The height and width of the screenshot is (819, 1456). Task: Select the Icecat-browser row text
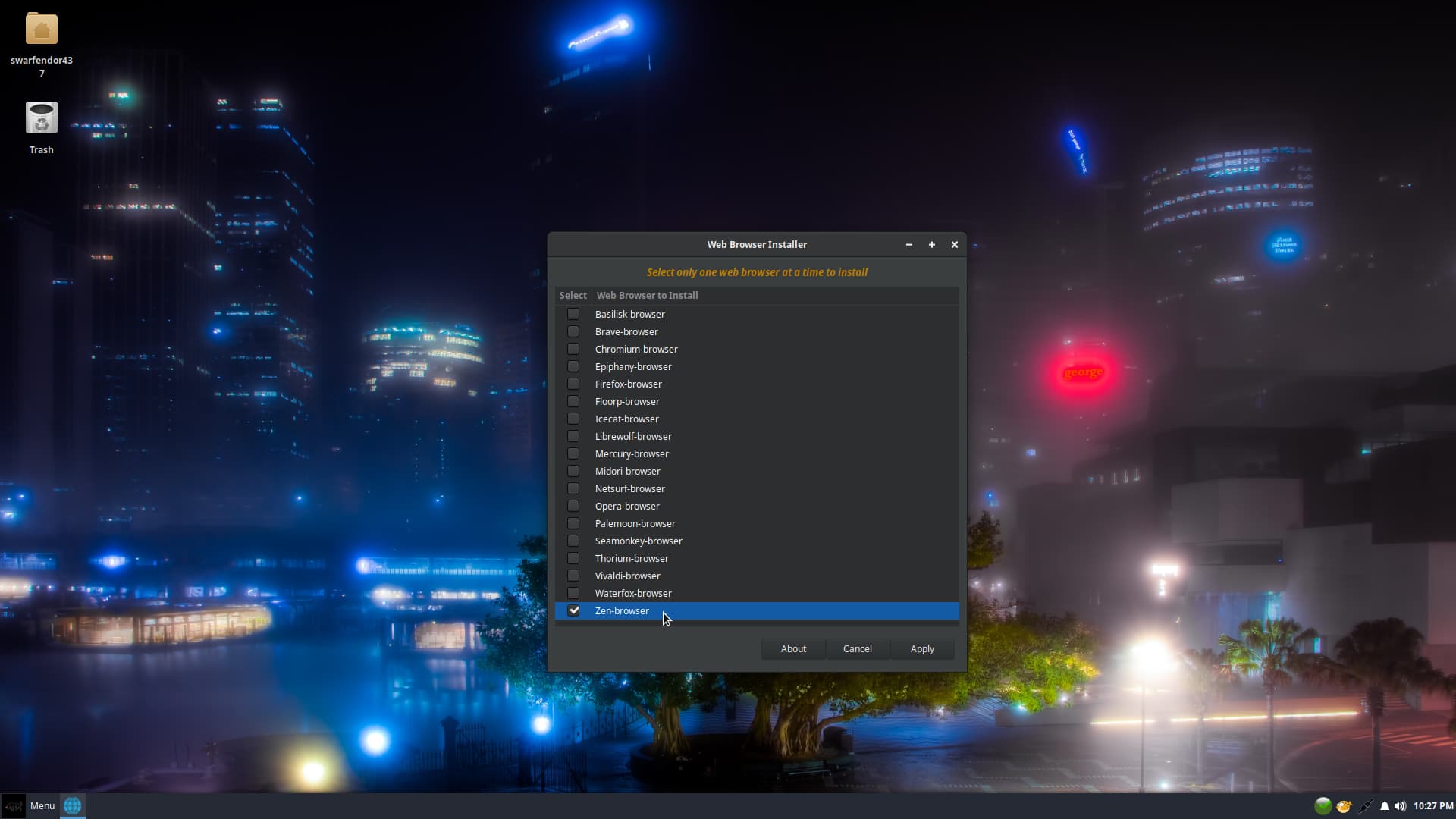(626, 419)
